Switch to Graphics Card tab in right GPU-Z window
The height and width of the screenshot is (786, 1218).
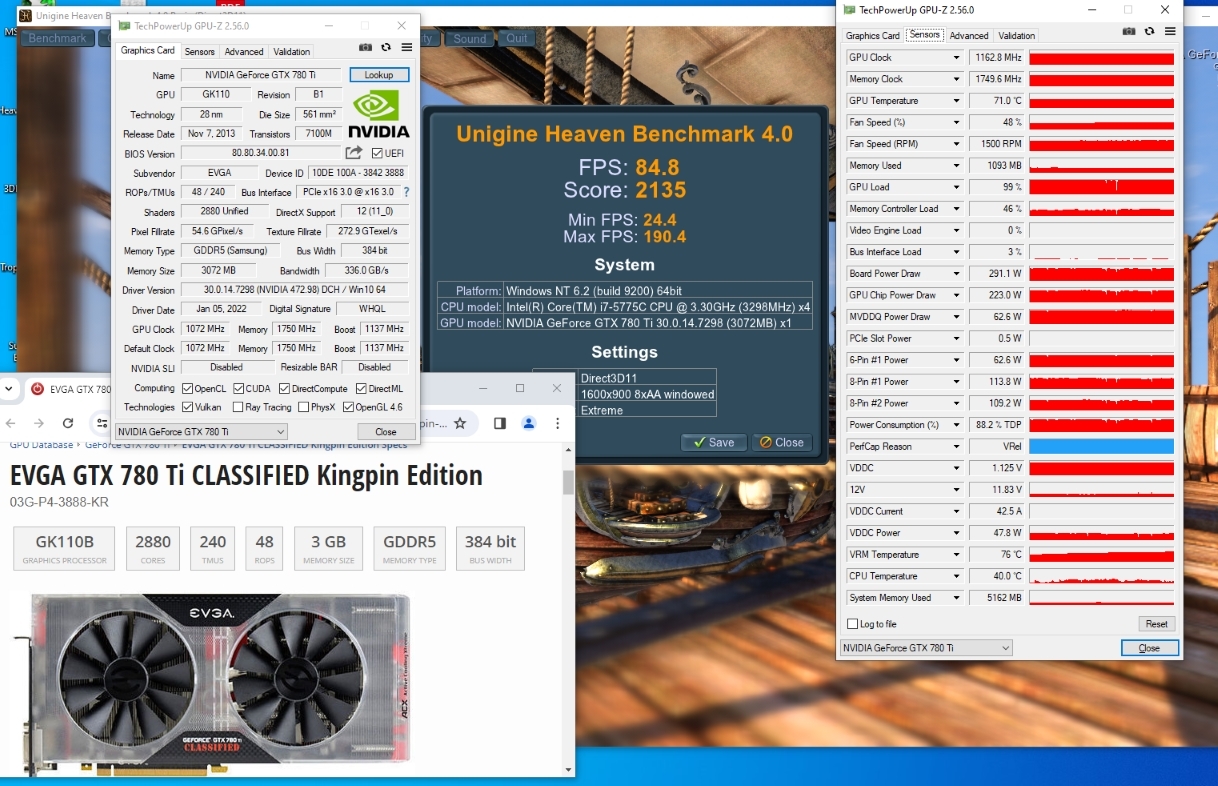click(x=873, y=36)
